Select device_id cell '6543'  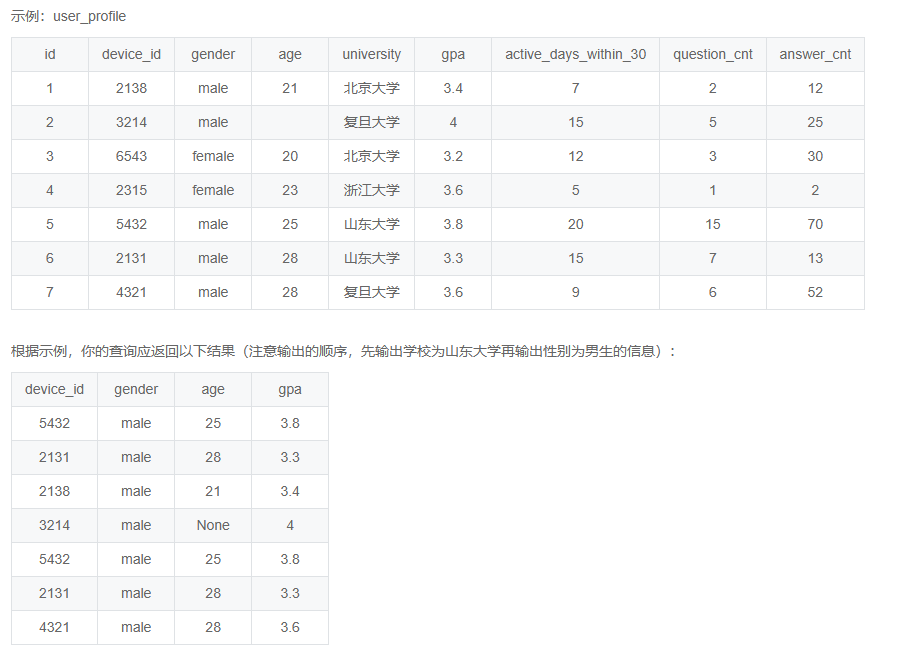point(131,156)
